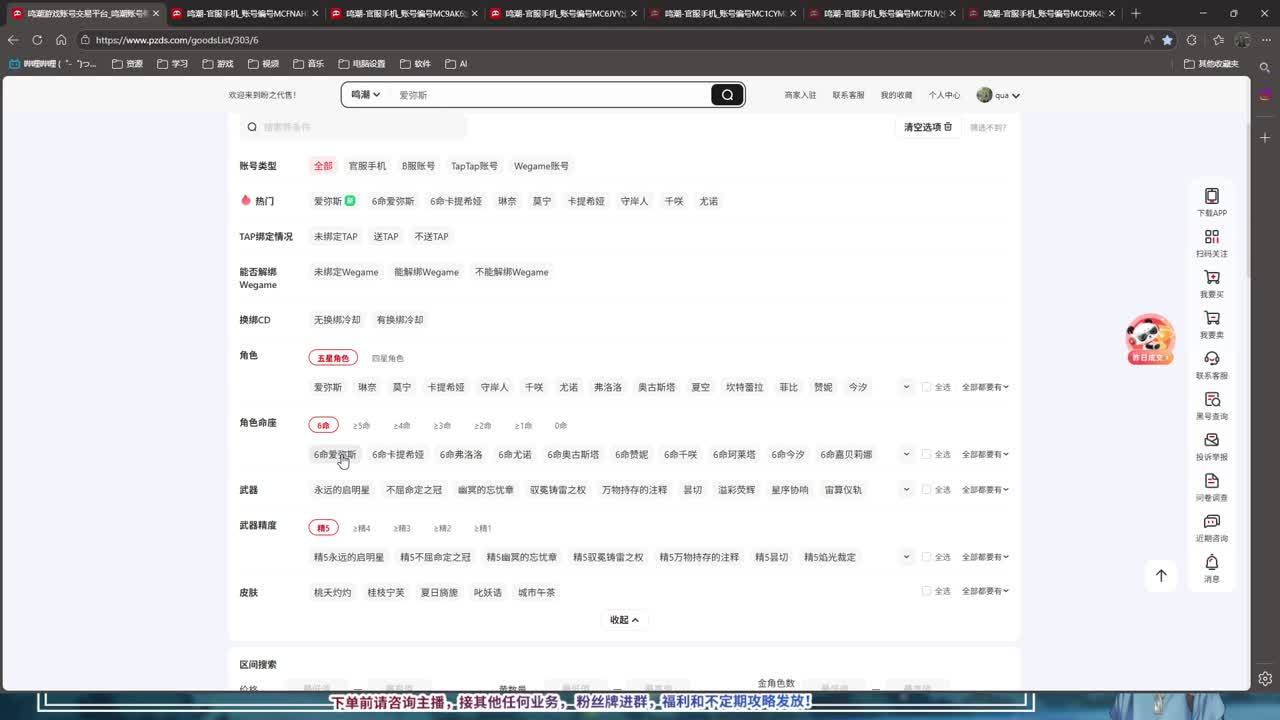
Task: Expand 全部都要有 dropdown in 角色命座 row
Action: point(985,455)
